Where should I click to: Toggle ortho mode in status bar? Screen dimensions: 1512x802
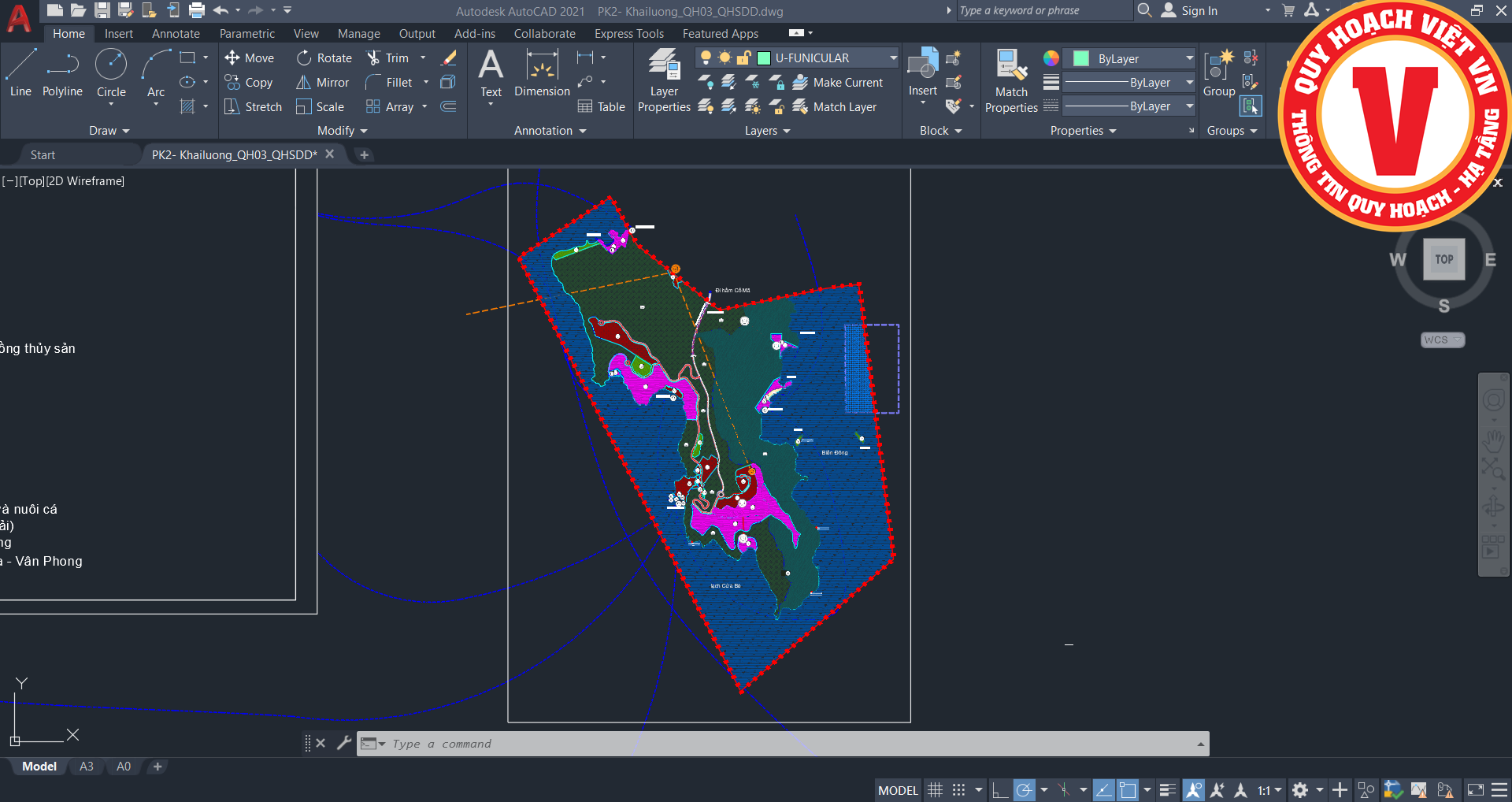coord(999,789)
